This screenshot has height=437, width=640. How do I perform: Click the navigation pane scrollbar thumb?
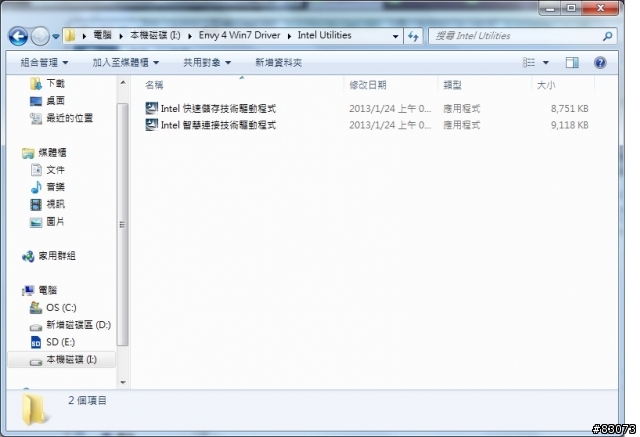tap(122, 225)
